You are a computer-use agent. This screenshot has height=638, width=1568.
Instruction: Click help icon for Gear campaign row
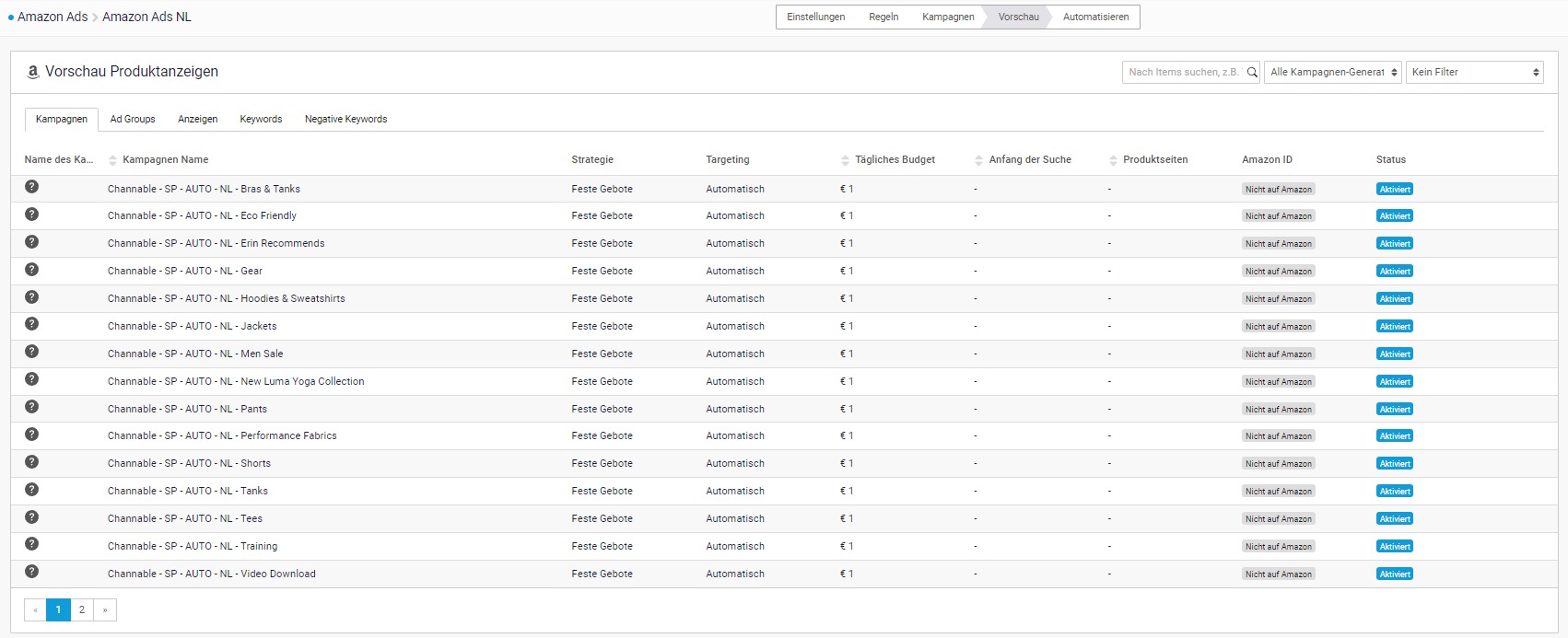click(31, 270)
